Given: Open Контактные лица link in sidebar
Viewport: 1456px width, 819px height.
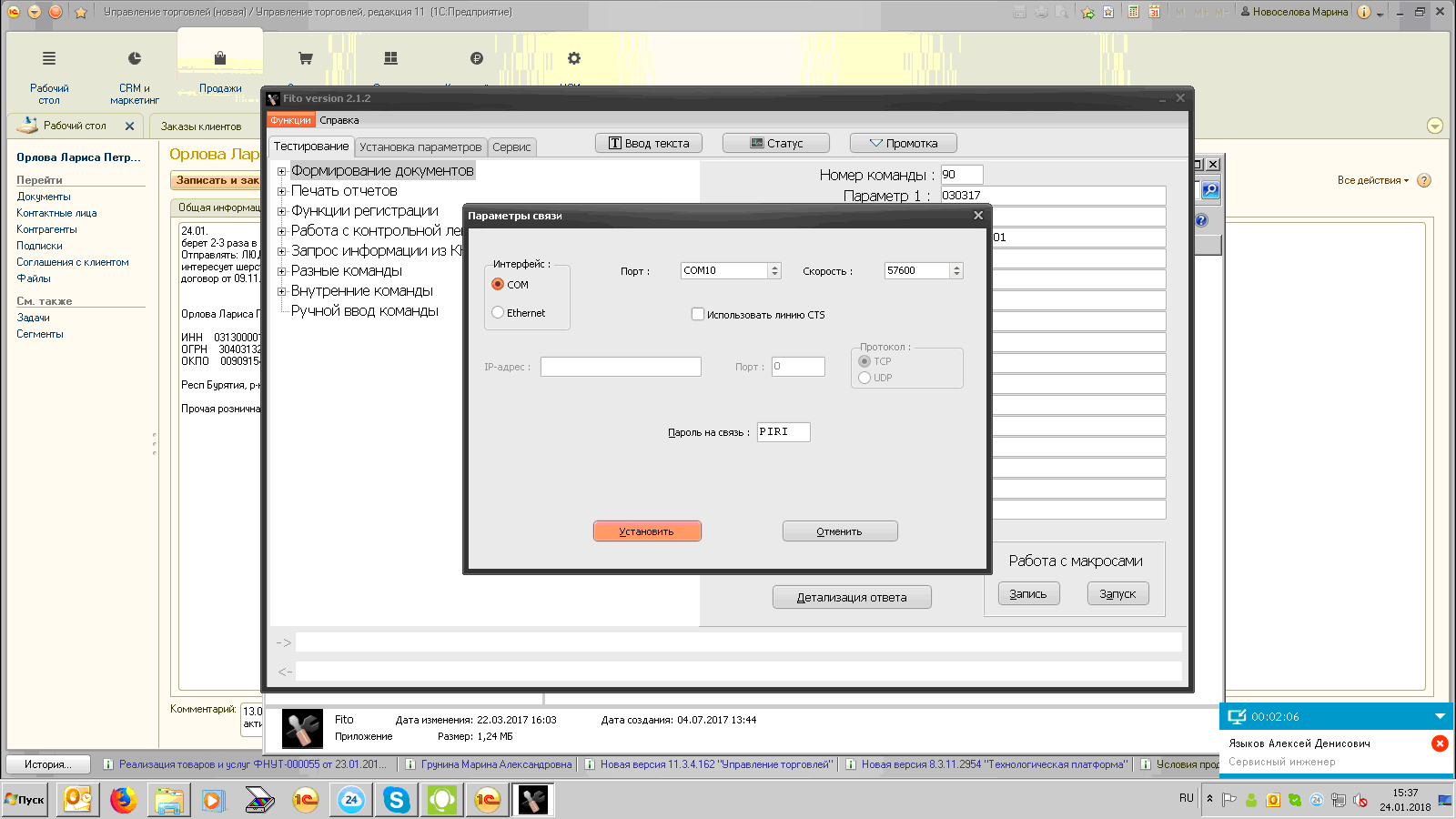Looking at the screenshot, I should [x=56, y=213].
